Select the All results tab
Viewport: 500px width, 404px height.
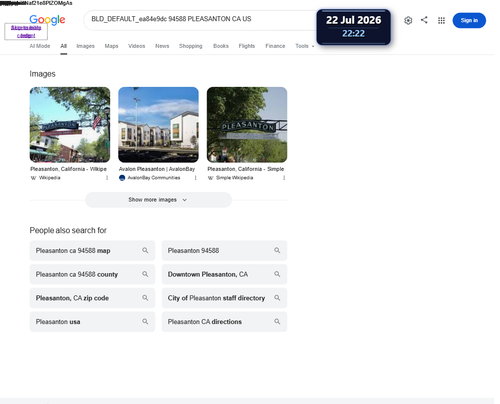[x=63, y=46]
